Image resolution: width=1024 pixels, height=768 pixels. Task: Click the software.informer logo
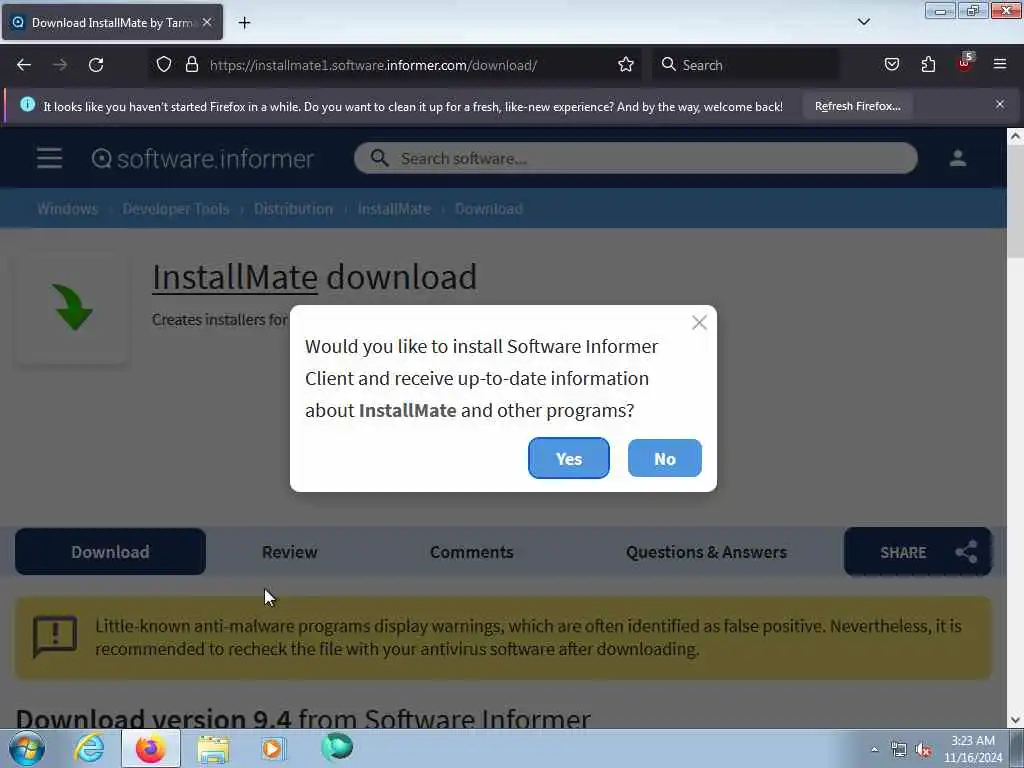click(x=202, y=159)
